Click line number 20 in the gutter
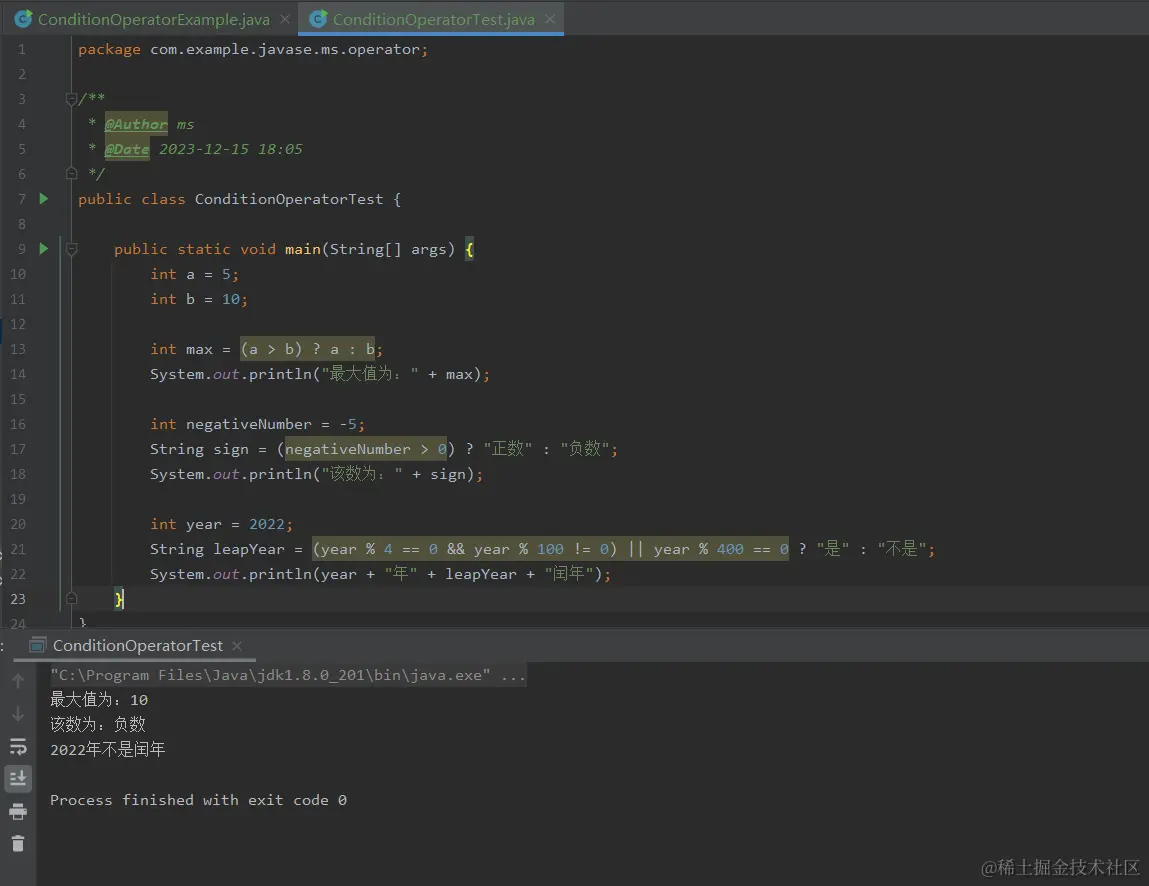This screenshot has height=886, width=1149. [18, 524]
